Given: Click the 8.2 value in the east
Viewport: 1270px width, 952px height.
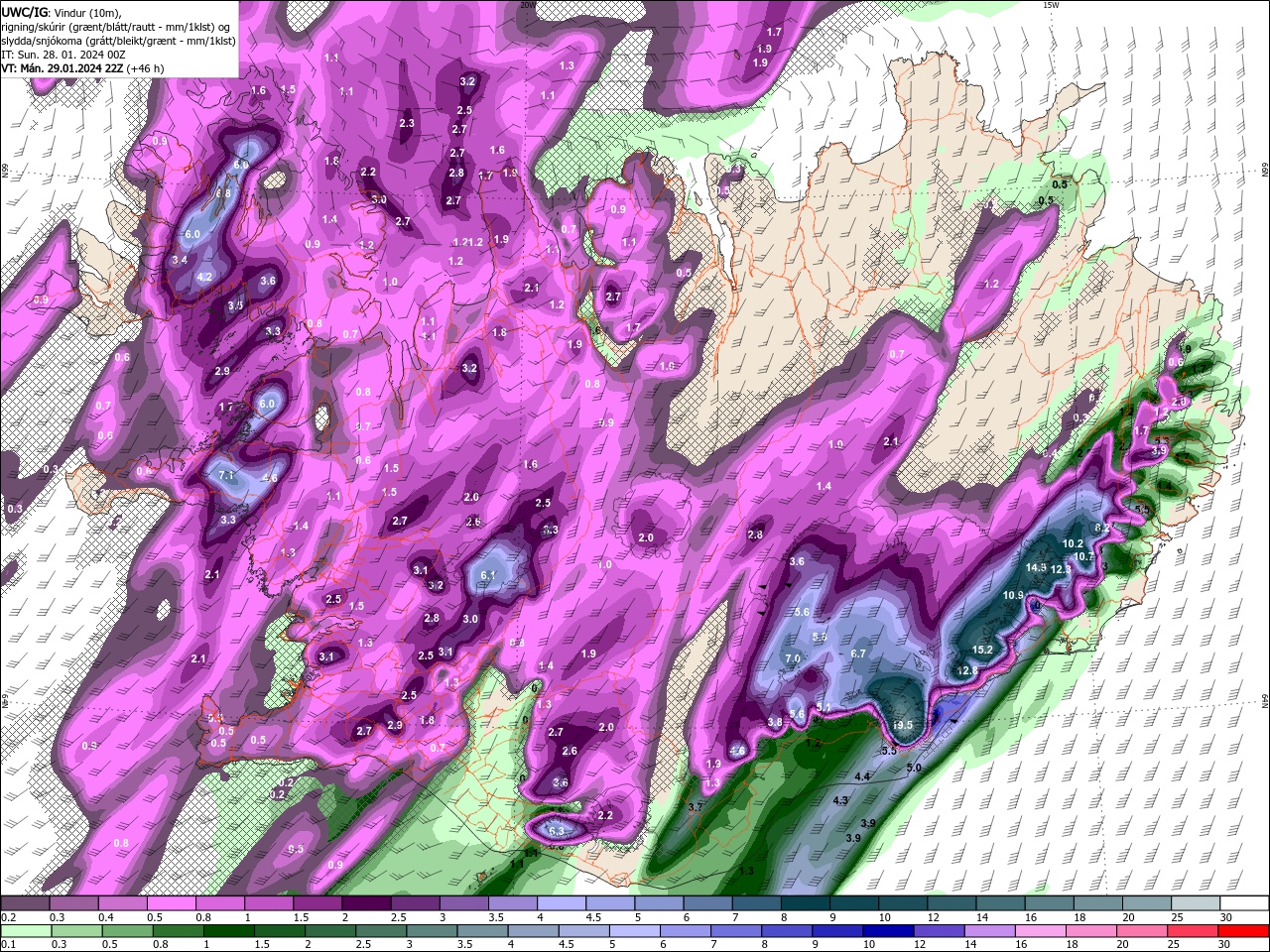Looking at the screenshot, I should pos(1102,529).
